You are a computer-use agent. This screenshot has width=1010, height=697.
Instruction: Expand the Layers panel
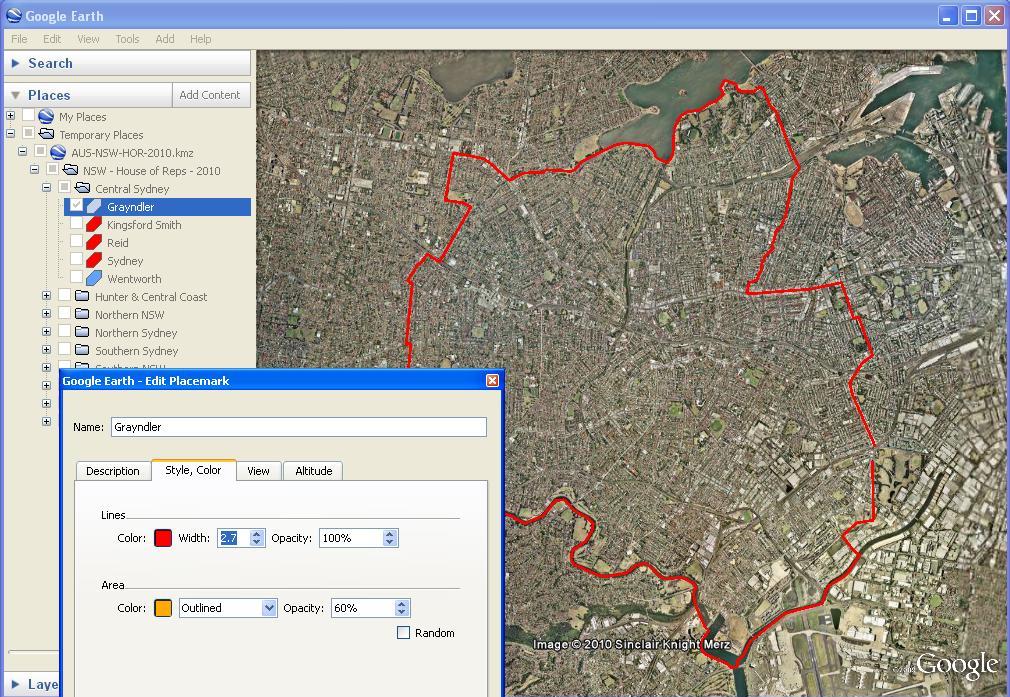tap(15, 684)
